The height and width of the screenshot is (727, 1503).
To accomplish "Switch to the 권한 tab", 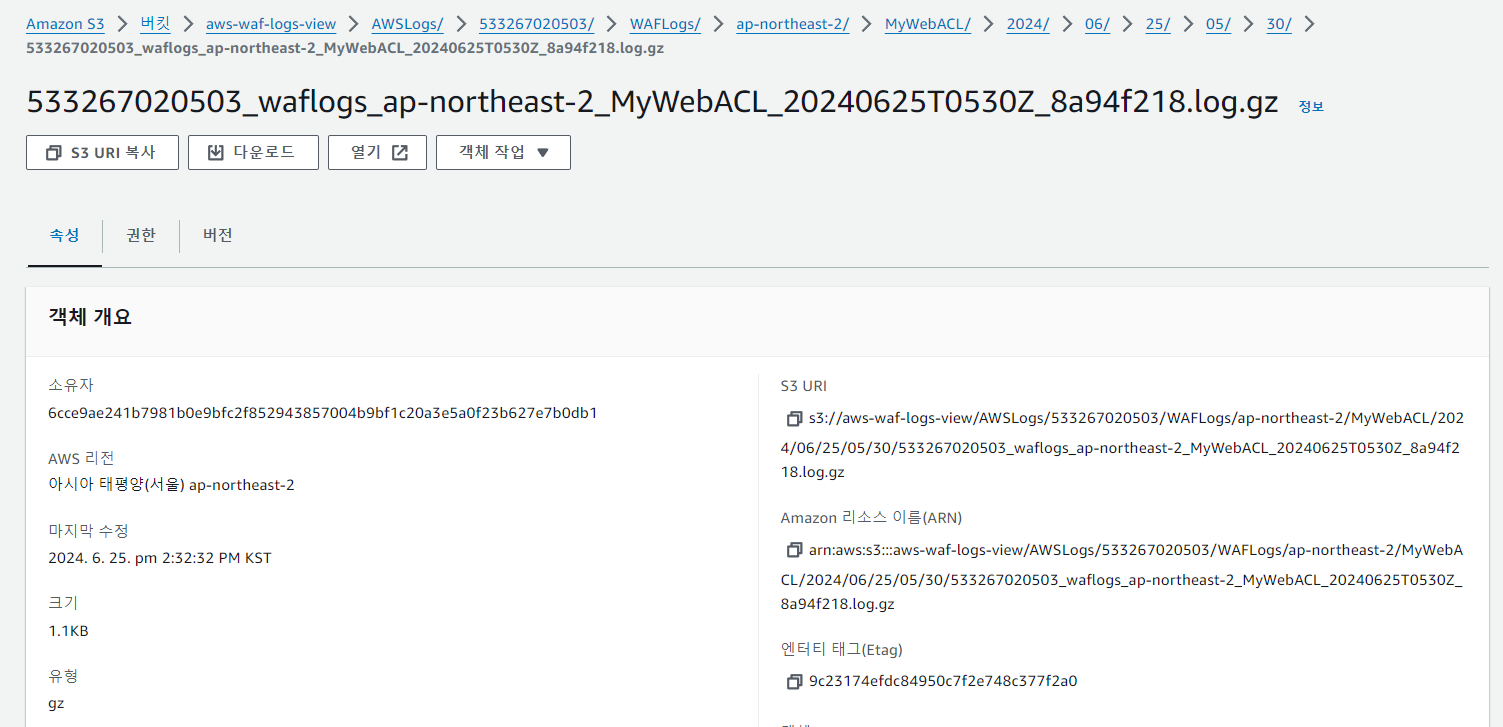I will point(141,236).
